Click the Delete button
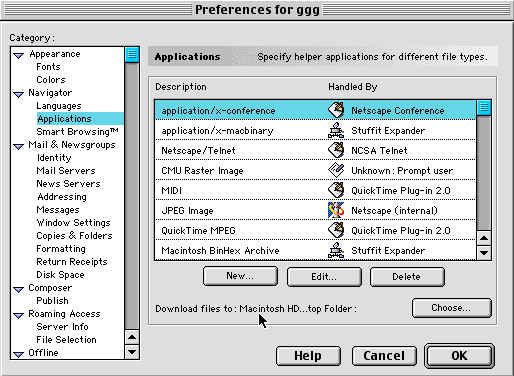Viewport: 514px width, 376px height. point(407,276)
